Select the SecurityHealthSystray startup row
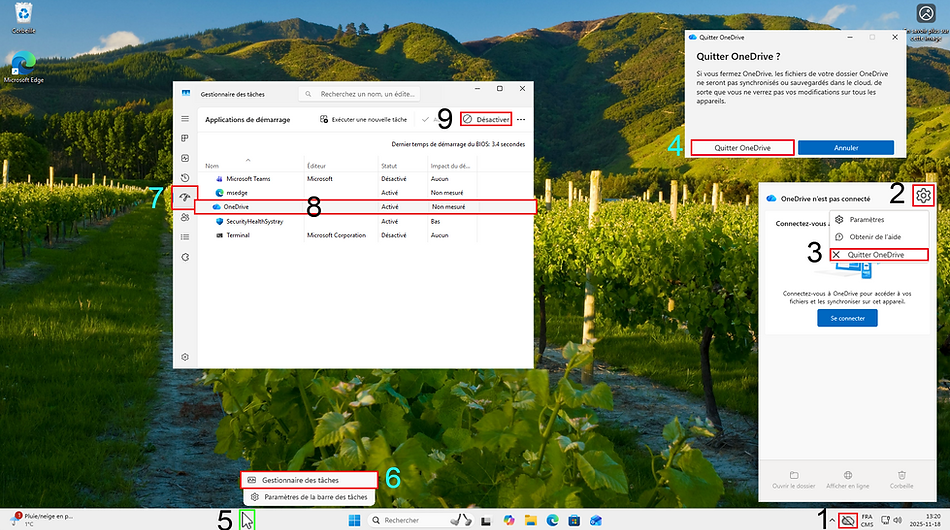Screen dimensions: 950x530 (x=365, y=221)
